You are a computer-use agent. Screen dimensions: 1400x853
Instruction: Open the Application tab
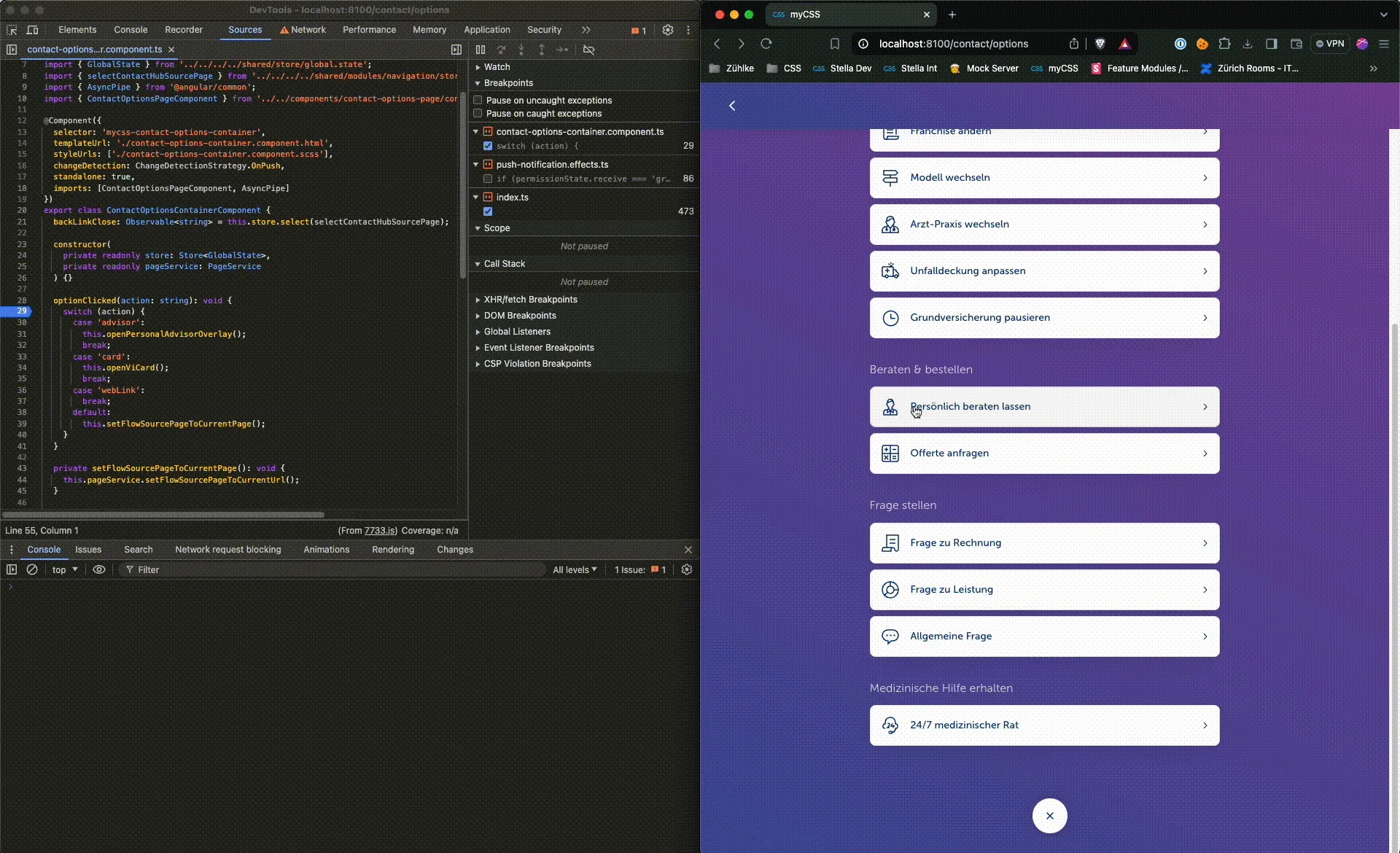coord(487,30)
